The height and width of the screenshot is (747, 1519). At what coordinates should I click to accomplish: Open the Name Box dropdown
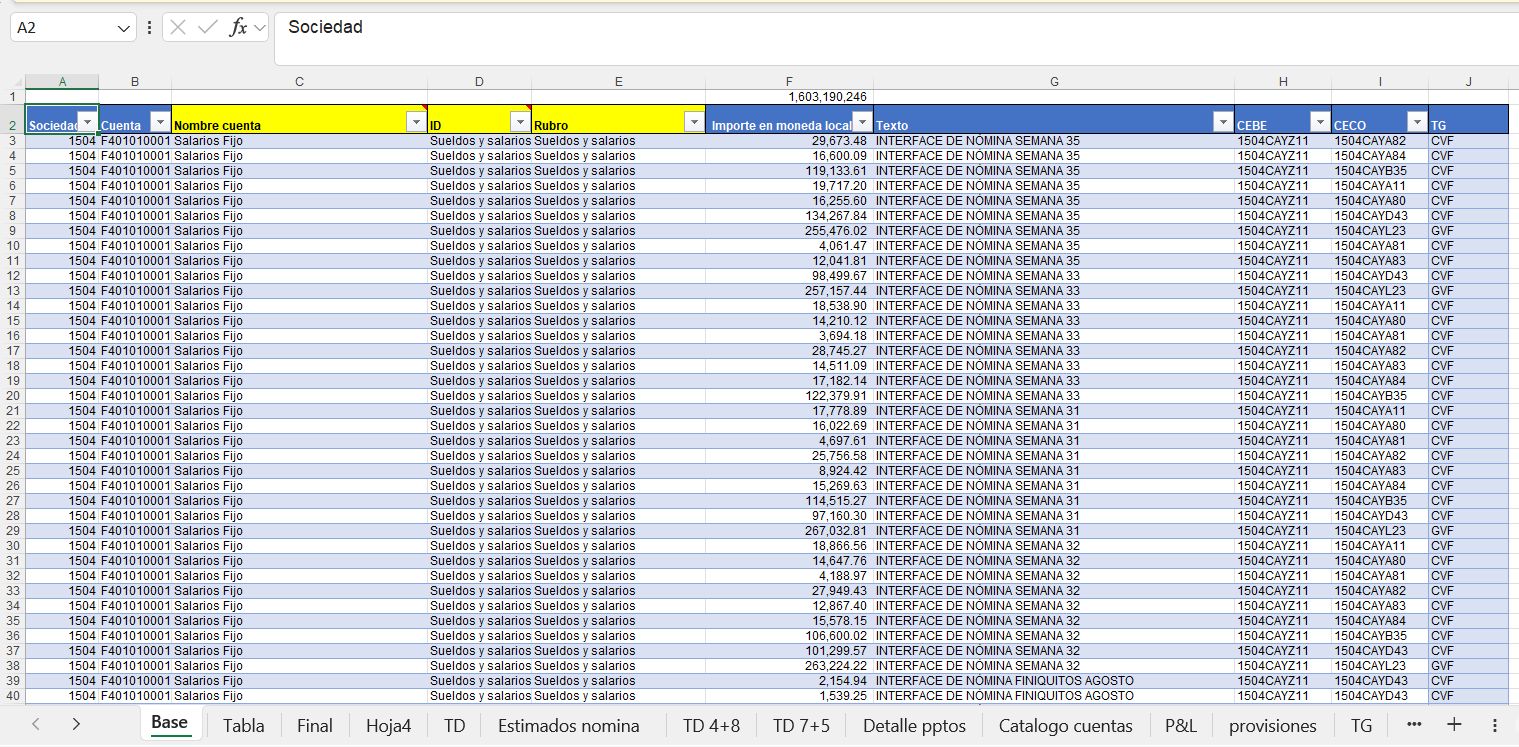[125, 28]
